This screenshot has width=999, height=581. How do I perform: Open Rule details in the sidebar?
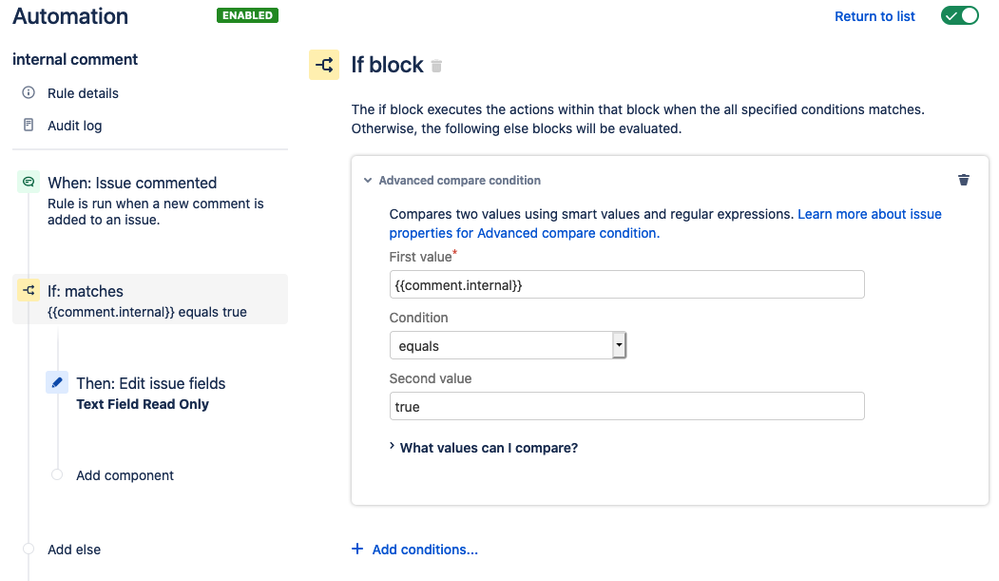[x=83, y=93]
